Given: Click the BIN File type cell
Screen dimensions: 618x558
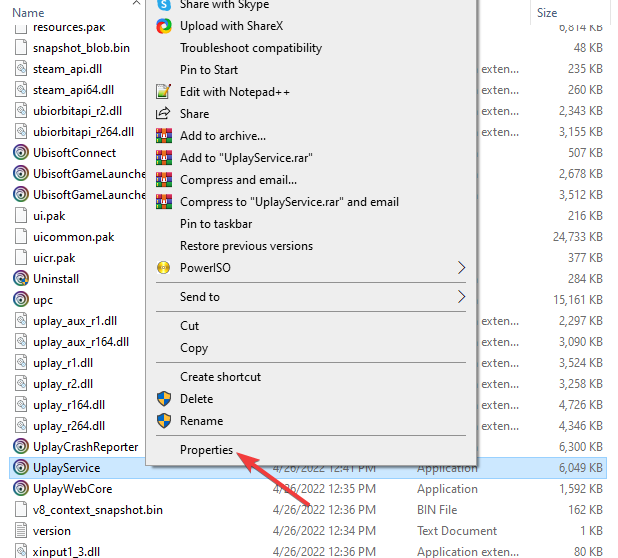Looking at the screenshot, I should click(x=437, y=510).
